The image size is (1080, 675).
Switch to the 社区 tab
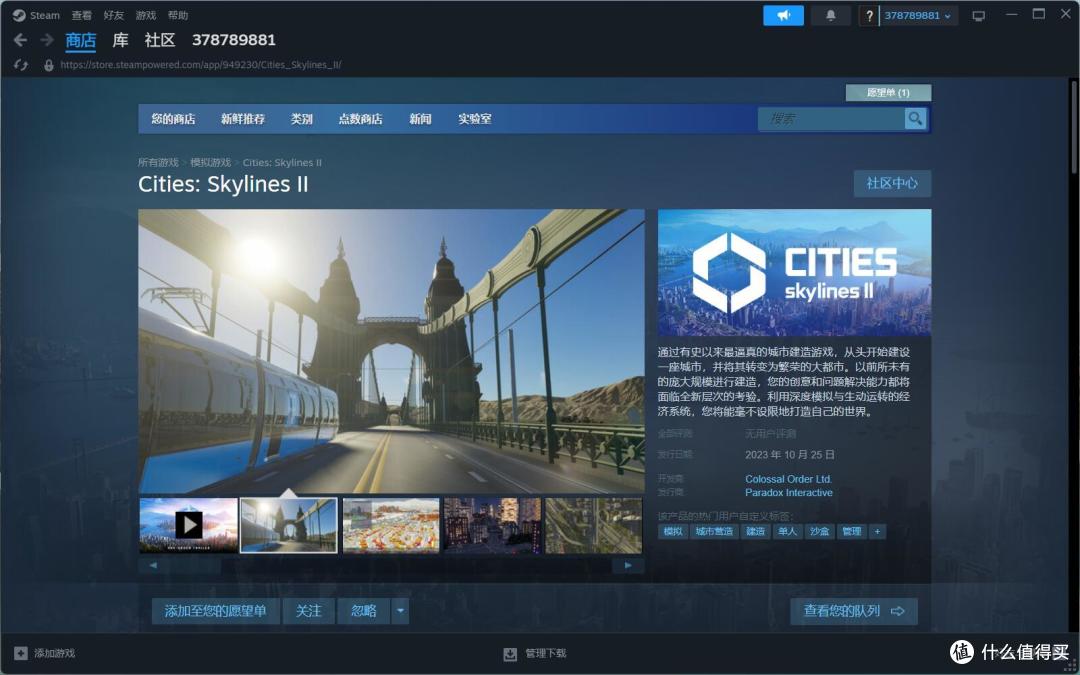(160, 40)
